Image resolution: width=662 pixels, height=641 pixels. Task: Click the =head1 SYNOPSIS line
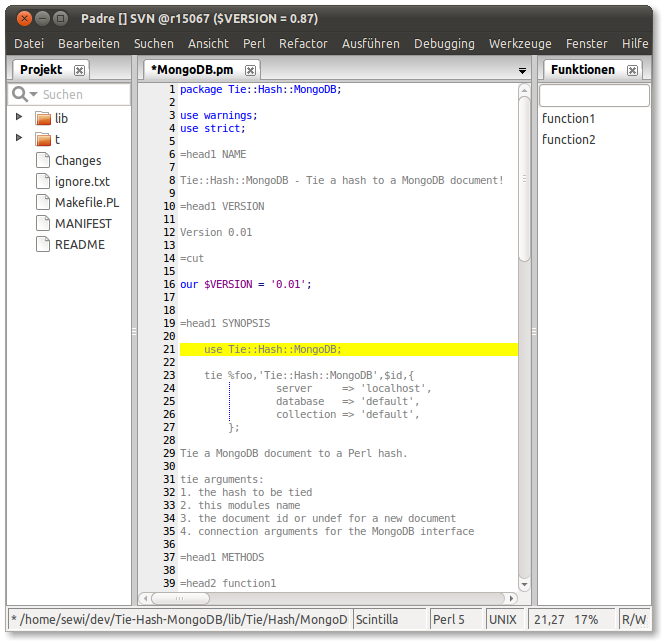click(225, 323)
